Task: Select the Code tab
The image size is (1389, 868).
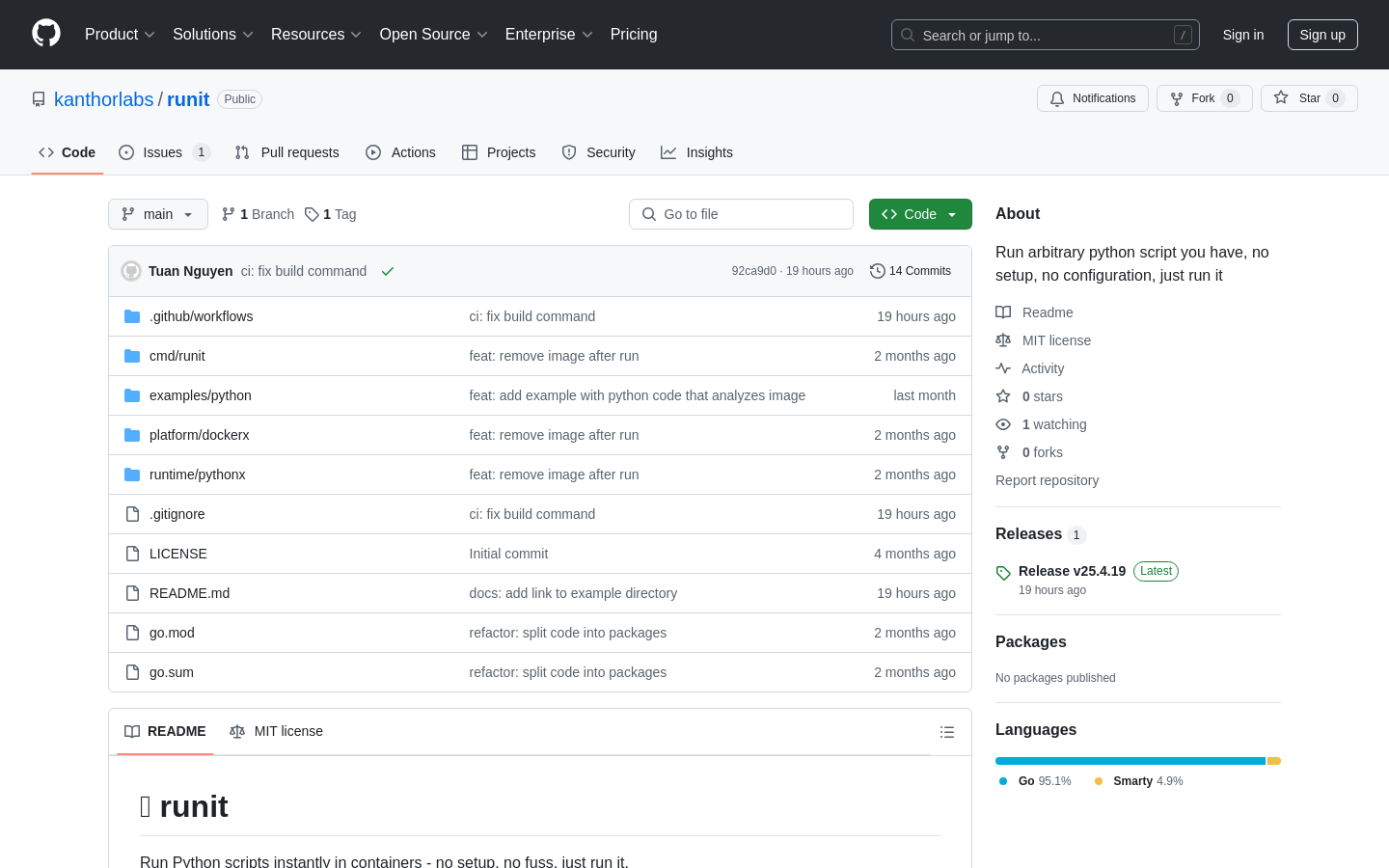Action: click(68, 152)
